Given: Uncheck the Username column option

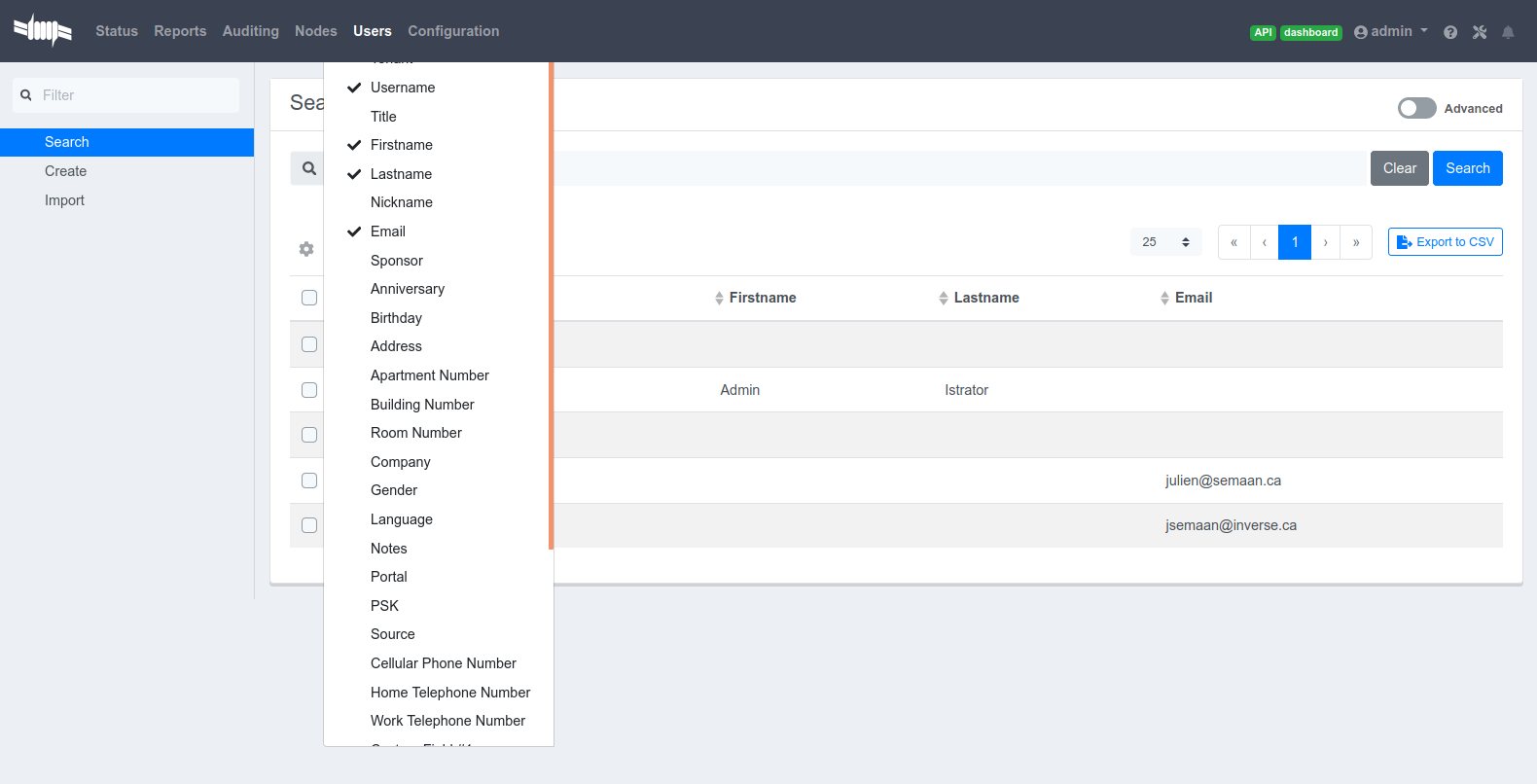Looking at the screenshot, I should tap(438, 88).
